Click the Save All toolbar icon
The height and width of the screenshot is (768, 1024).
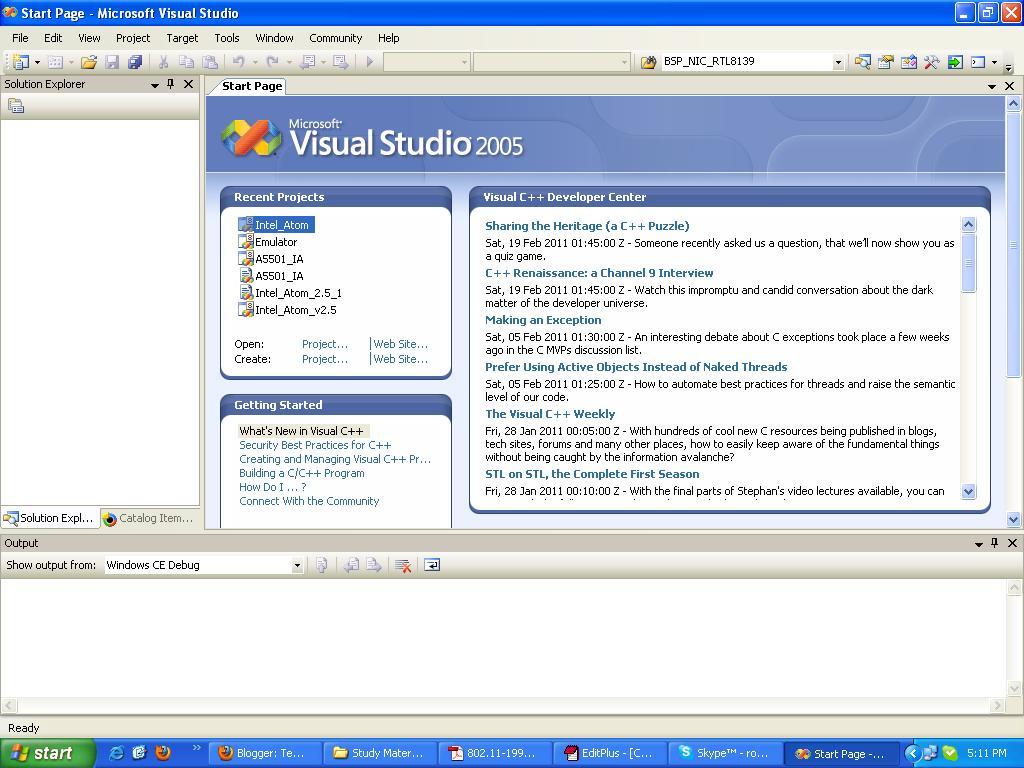pos(135,62)
